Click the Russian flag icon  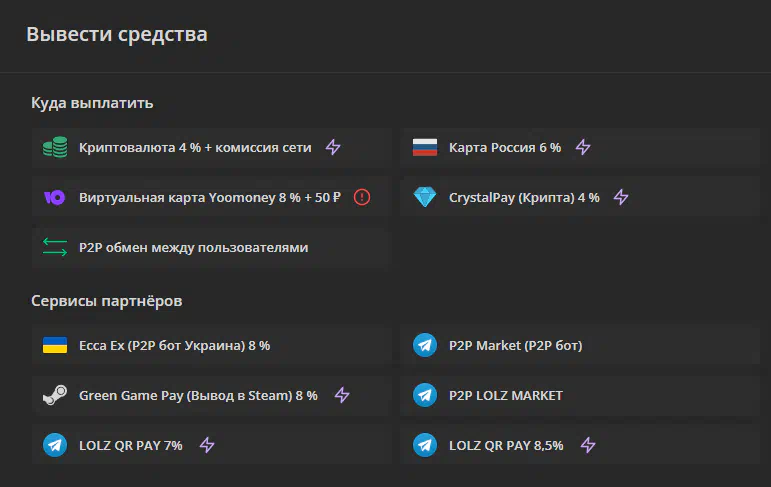425,147
